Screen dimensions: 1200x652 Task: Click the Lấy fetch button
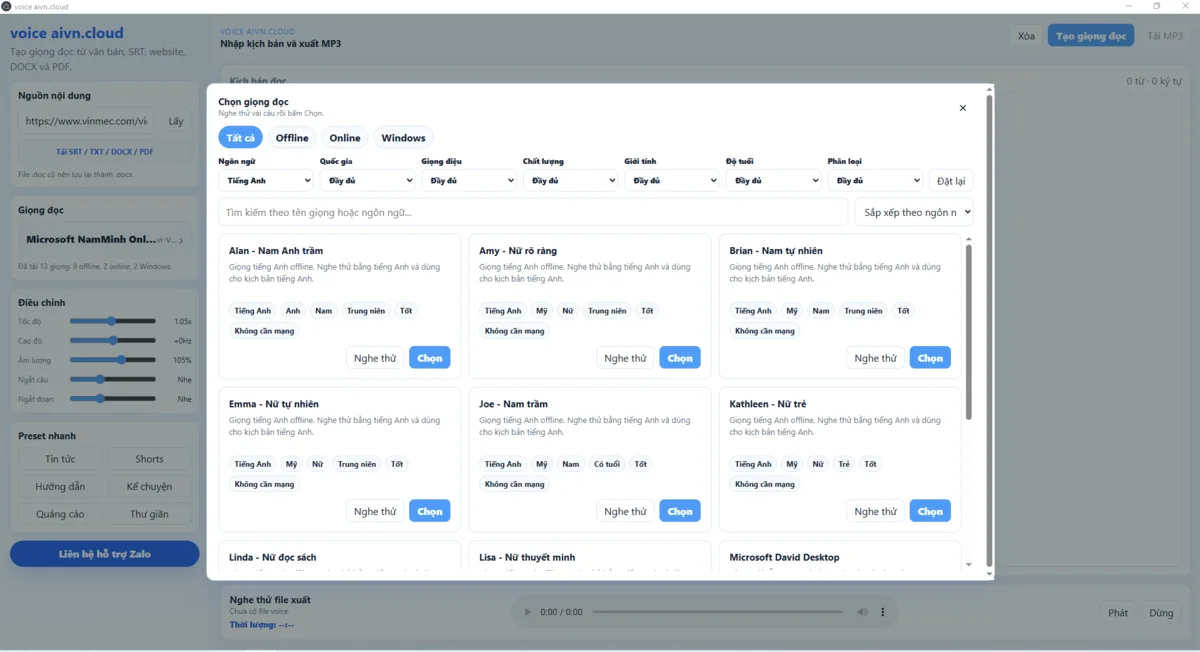pos(176,121)
